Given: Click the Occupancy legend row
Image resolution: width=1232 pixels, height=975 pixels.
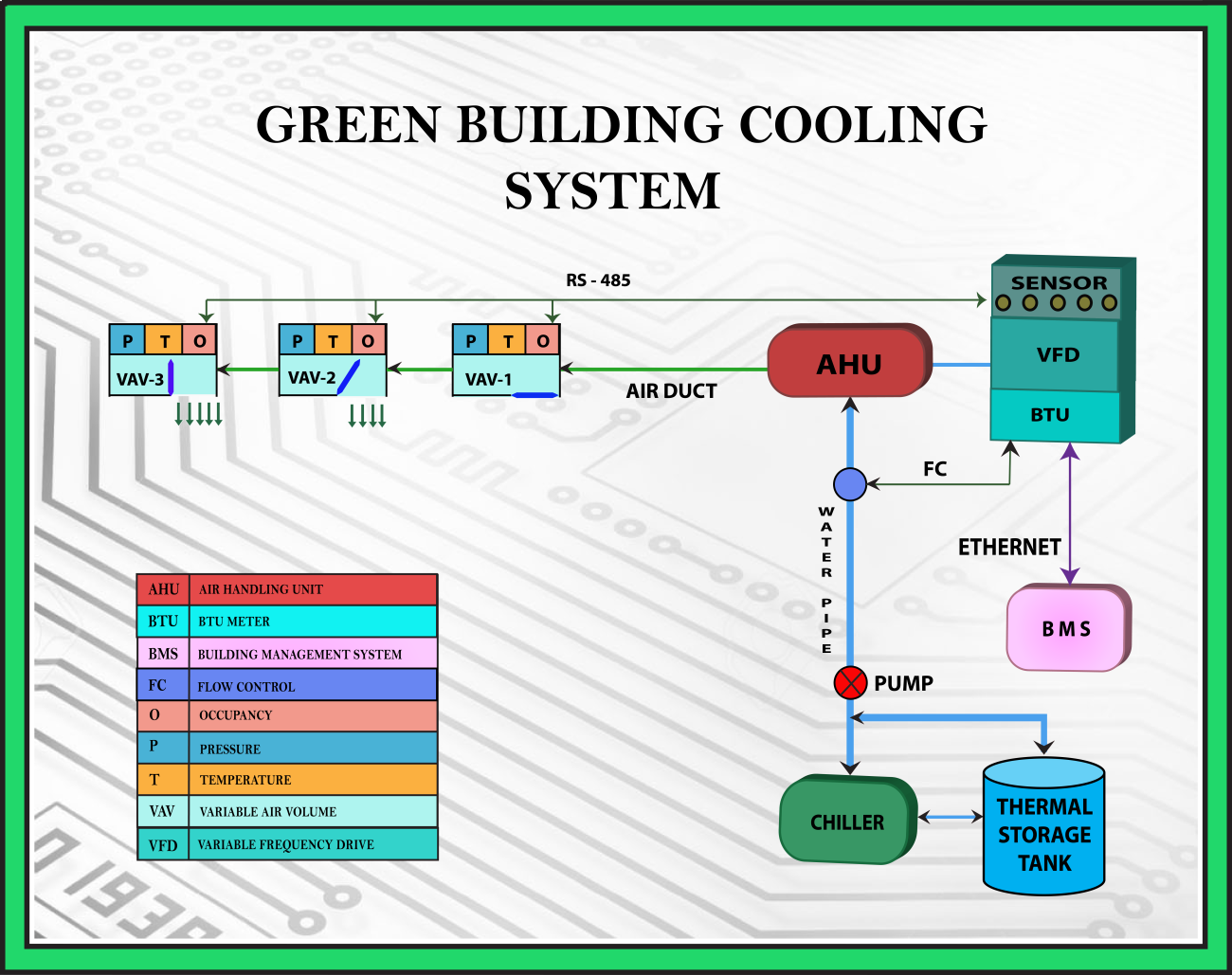Looking at the screenshot, I should tap(287, 716).
